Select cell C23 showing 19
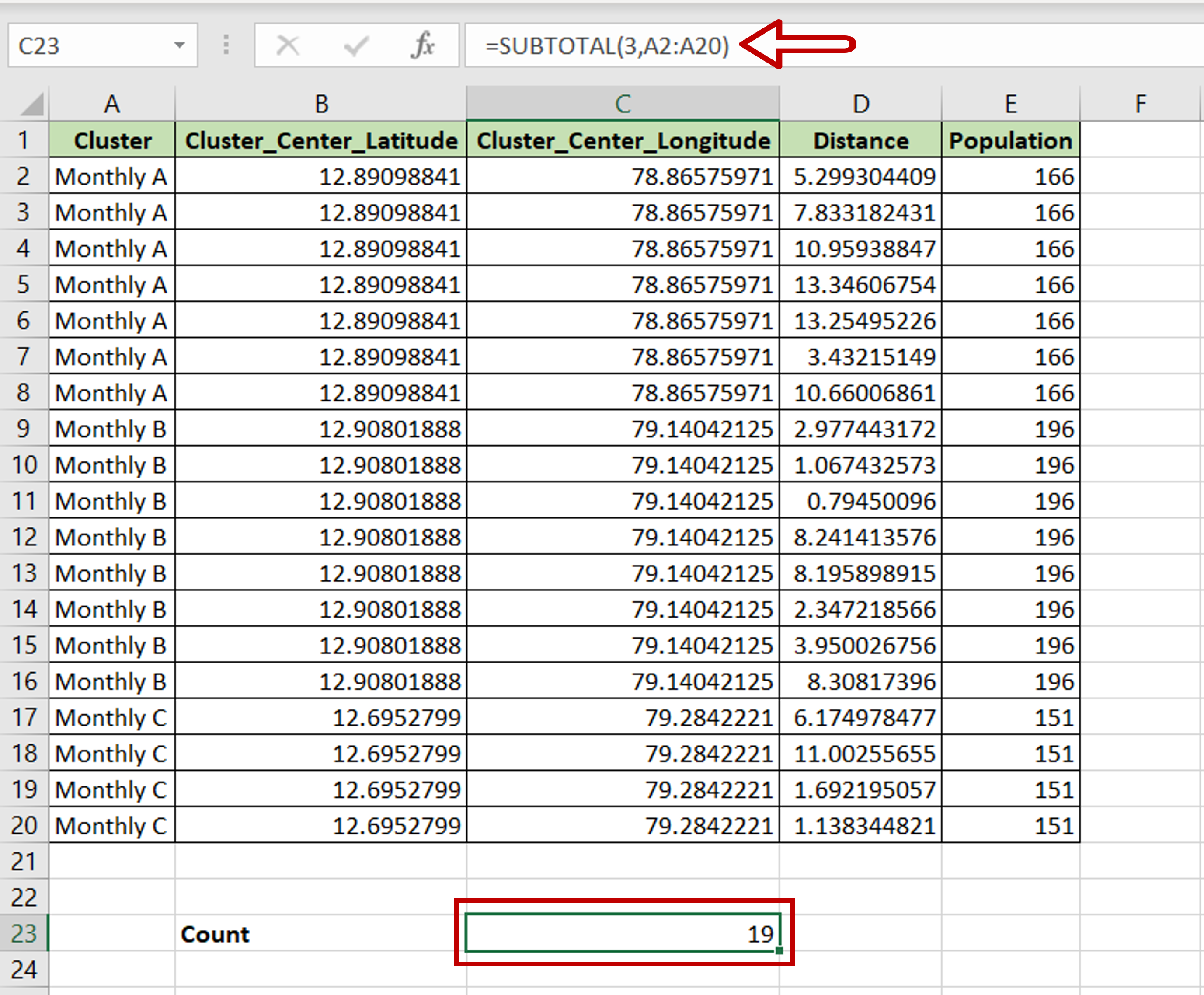The width and height of the screenshot is (1204, 995). click(x=623, y=933)
